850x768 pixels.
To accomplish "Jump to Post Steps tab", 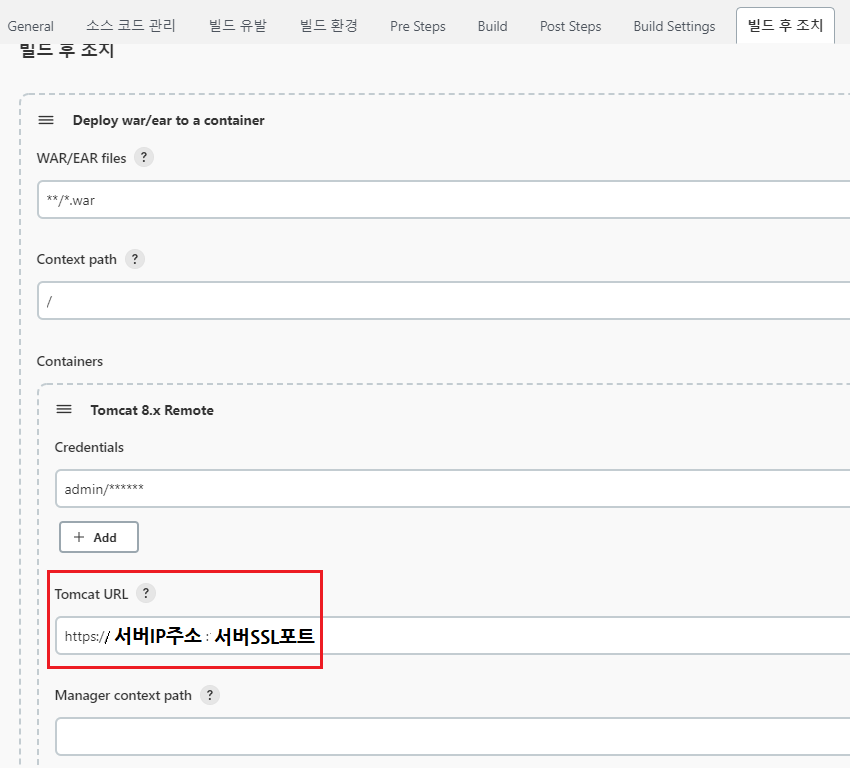I will point(570,26).
